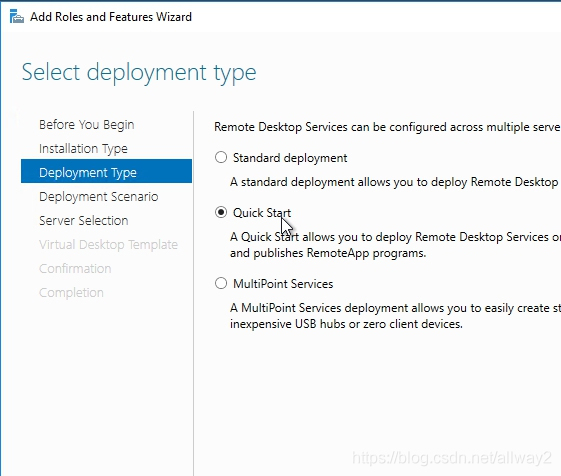This screenshot has height=476, width=561.
Task: Open the Server Selection step
Action: [83, 221]
